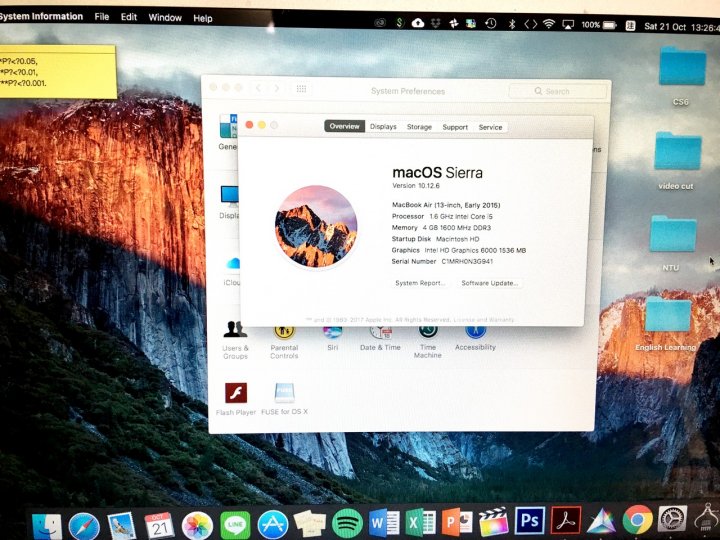Switch to the Service tab
720x540 pixels.
pyautogui.click(x=490, y=127)
